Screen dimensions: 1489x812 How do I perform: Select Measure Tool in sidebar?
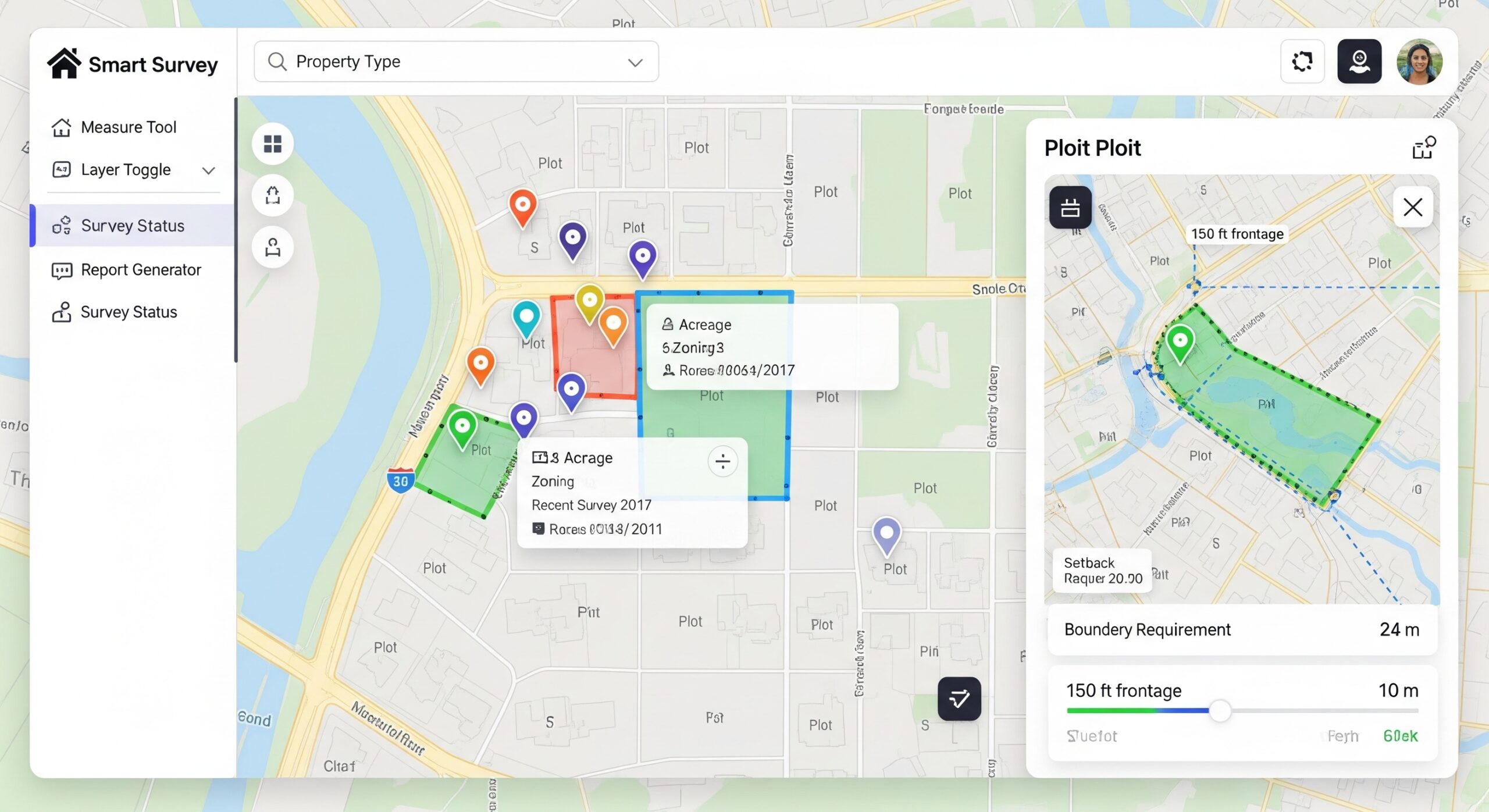point(129,127)
